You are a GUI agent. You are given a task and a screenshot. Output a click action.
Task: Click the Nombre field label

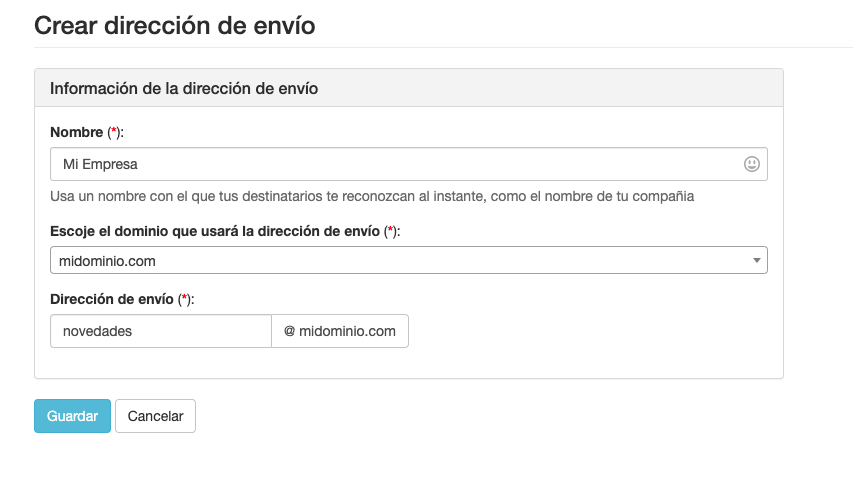(76, 132)
